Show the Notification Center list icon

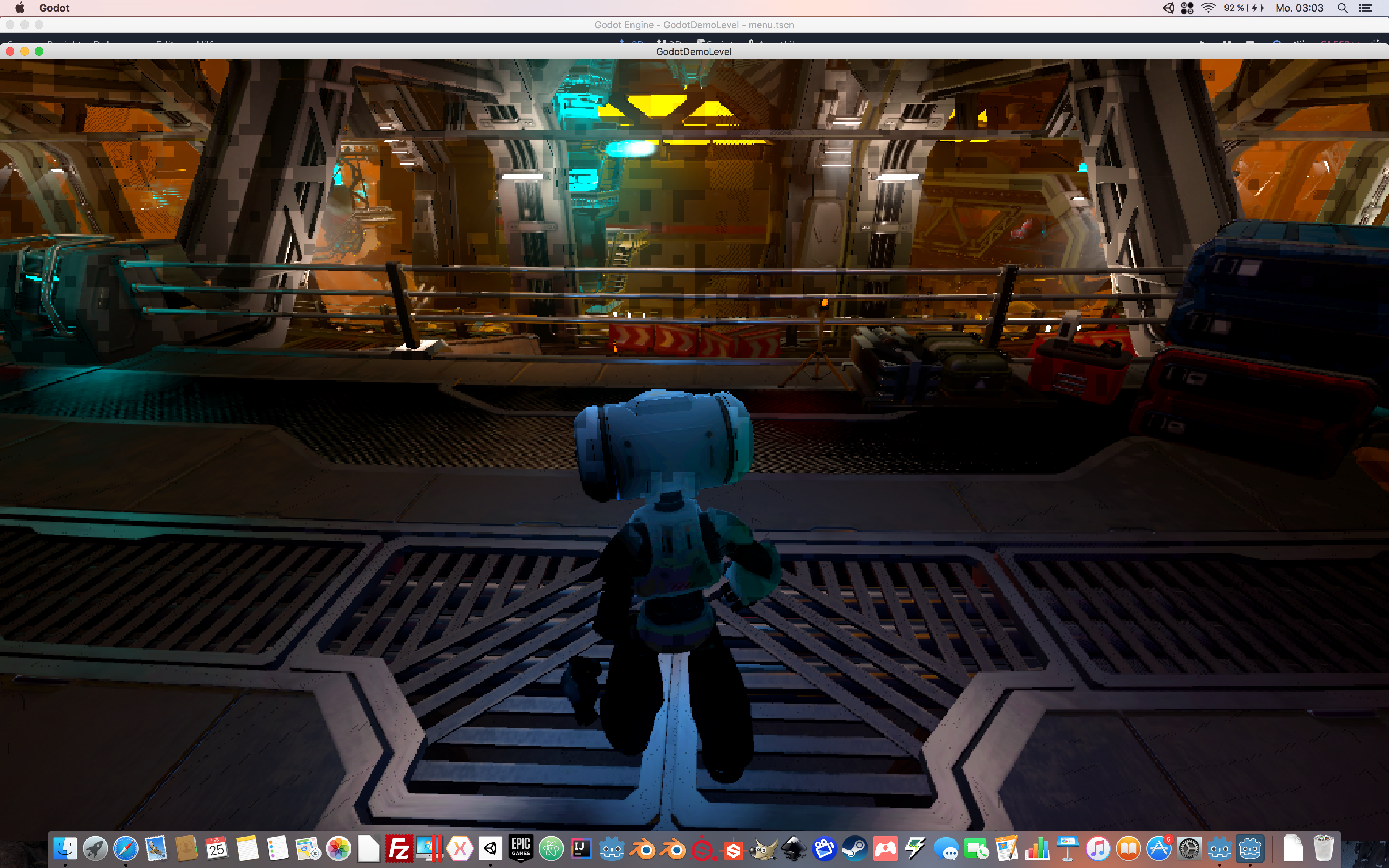[1366, 8]
